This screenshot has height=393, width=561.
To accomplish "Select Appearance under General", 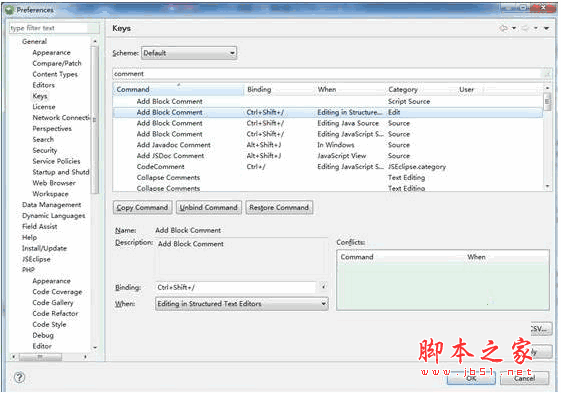I will (x=52, y=53).
